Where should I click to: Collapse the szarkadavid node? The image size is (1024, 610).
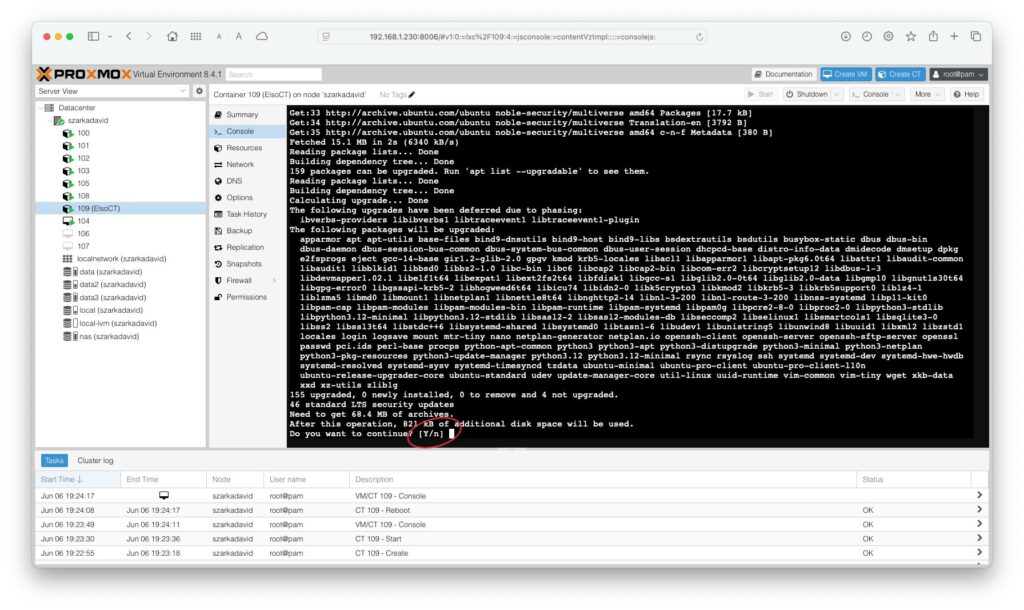click(50, 121)
